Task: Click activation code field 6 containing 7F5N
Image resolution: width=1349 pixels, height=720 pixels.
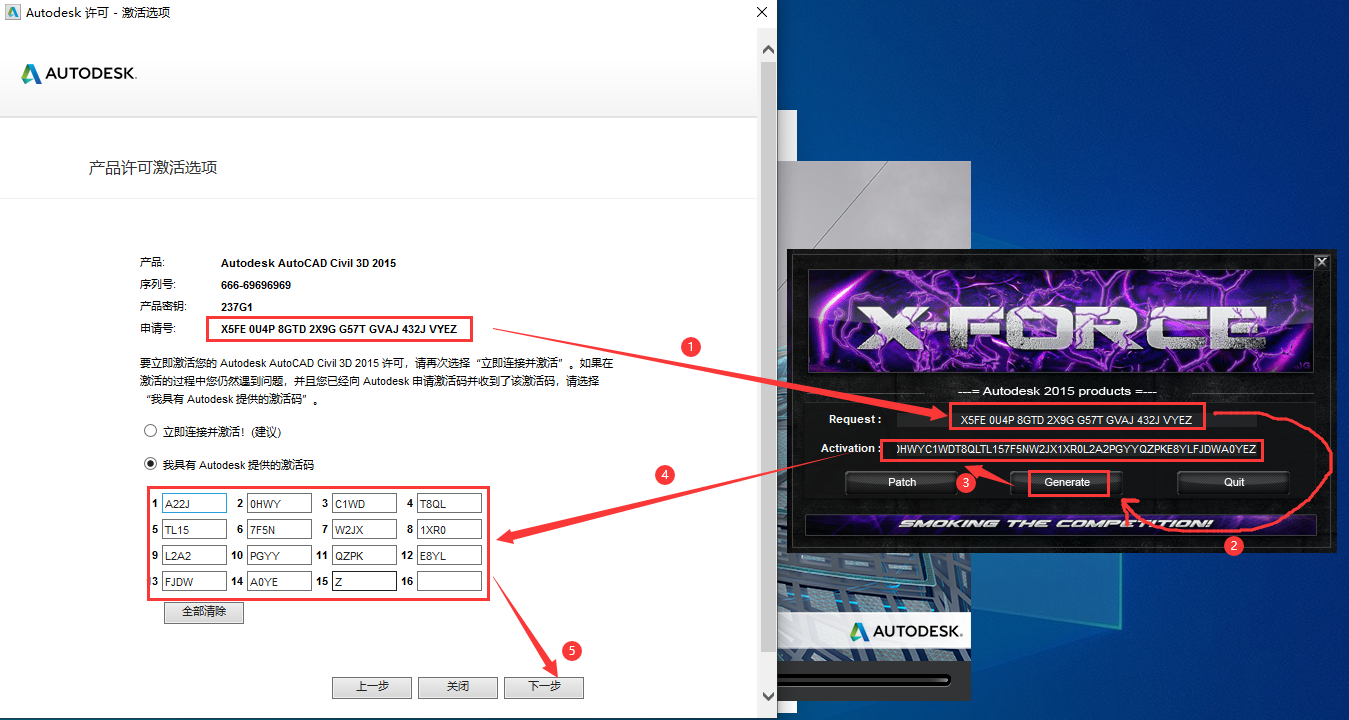Action: [279, 529]
